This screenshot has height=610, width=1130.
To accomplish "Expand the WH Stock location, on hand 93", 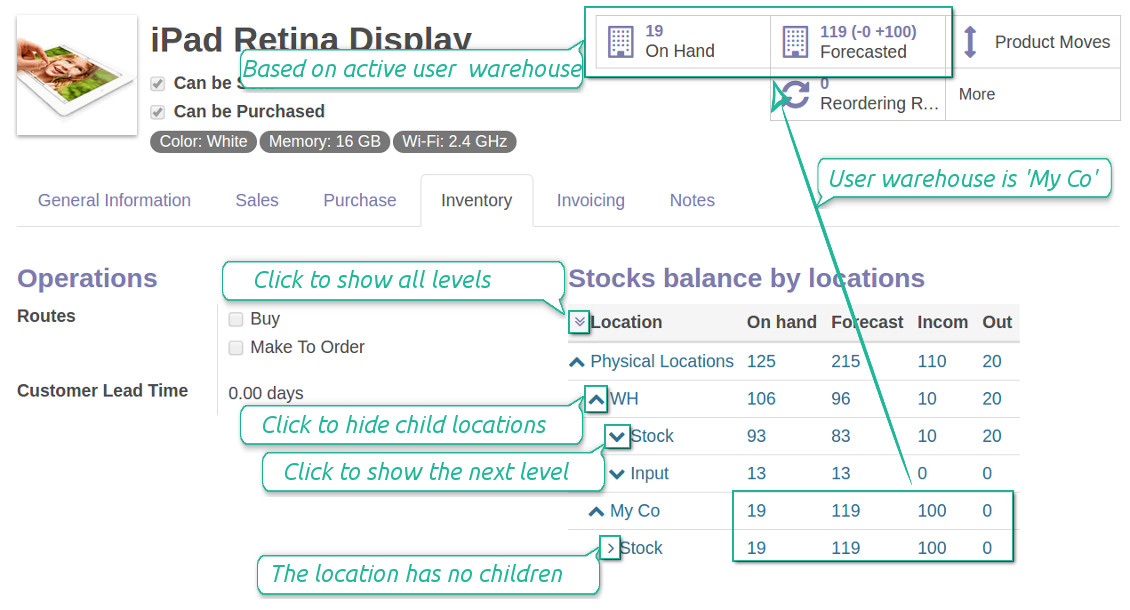I will click(617, 436).
